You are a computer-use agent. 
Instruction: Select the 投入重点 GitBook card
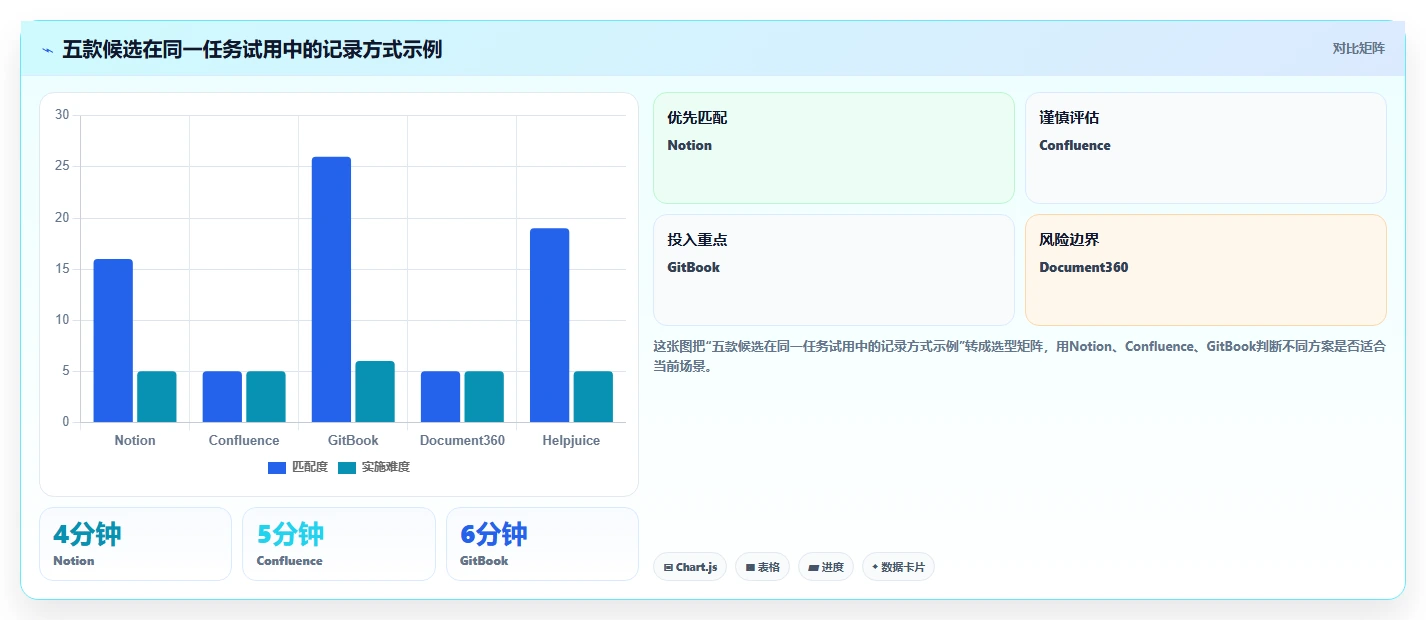pyautogui.click(x=834, y=270)
